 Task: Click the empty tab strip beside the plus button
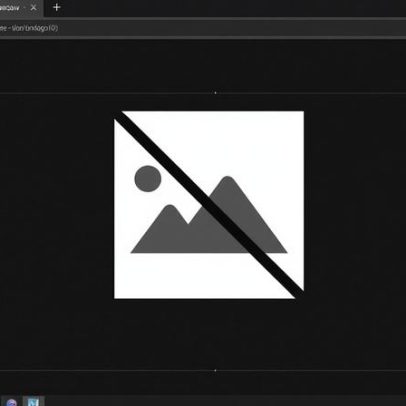(233, 7)
